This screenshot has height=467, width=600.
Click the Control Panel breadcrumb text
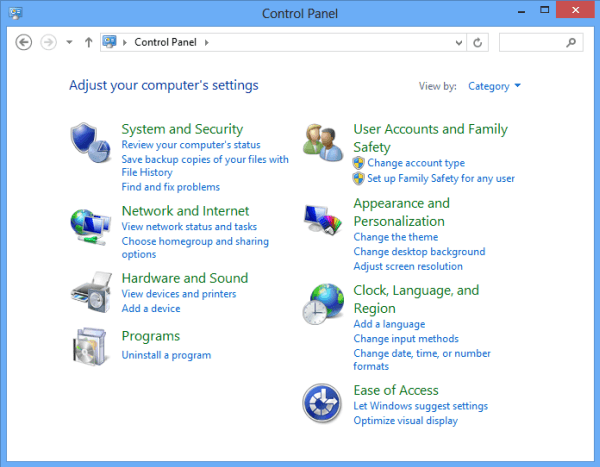pyautogui.click(x=165, y=42)
